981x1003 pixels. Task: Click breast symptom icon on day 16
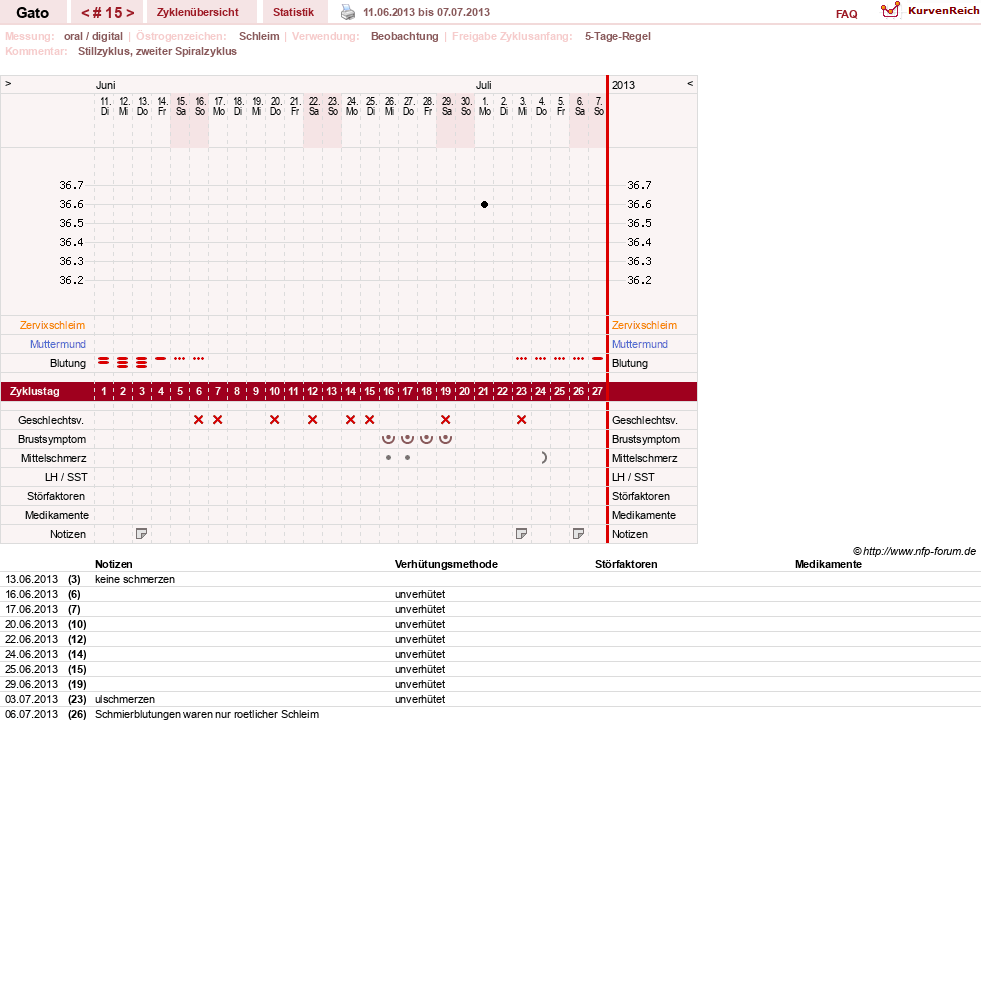click(x=388, y=438)
